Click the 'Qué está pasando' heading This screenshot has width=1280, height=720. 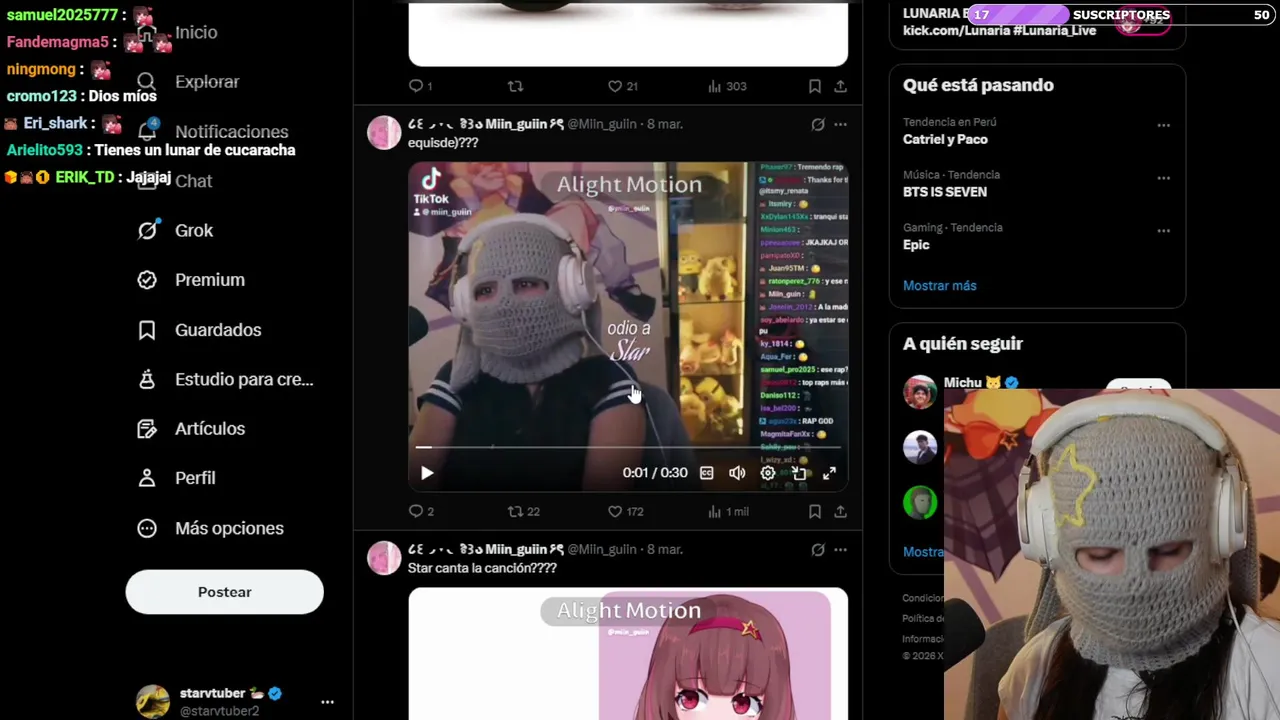978,85
